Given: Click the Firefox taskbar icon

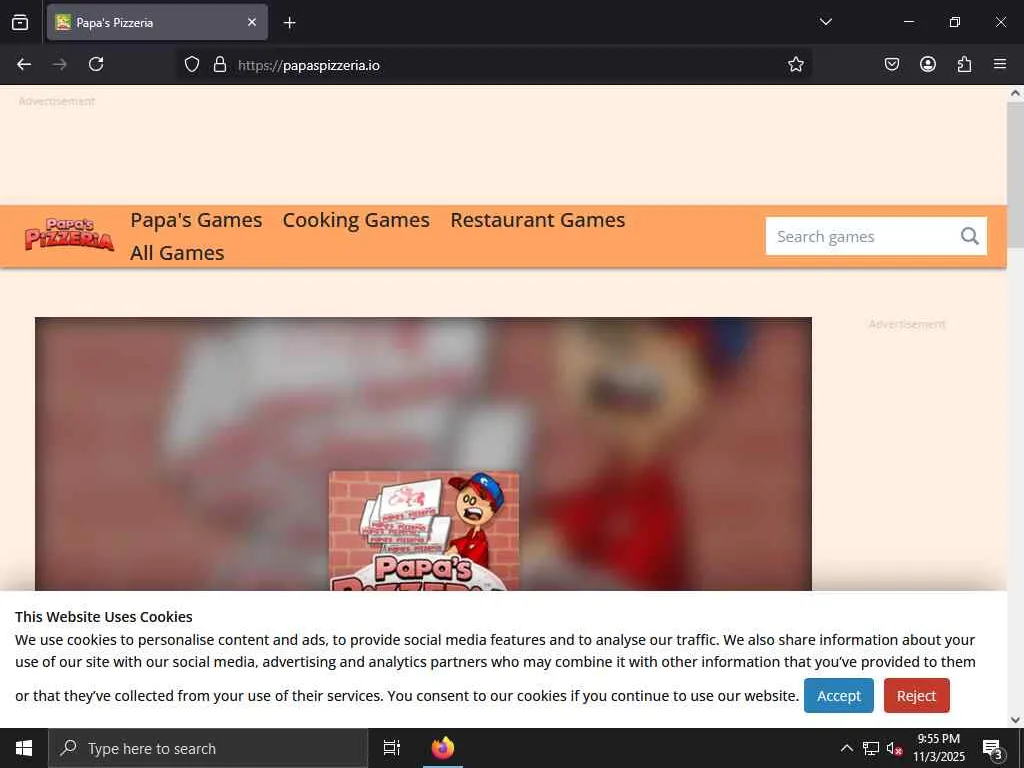Looking at the screenshot, I should pyautogui.click(x=443, y=748).
